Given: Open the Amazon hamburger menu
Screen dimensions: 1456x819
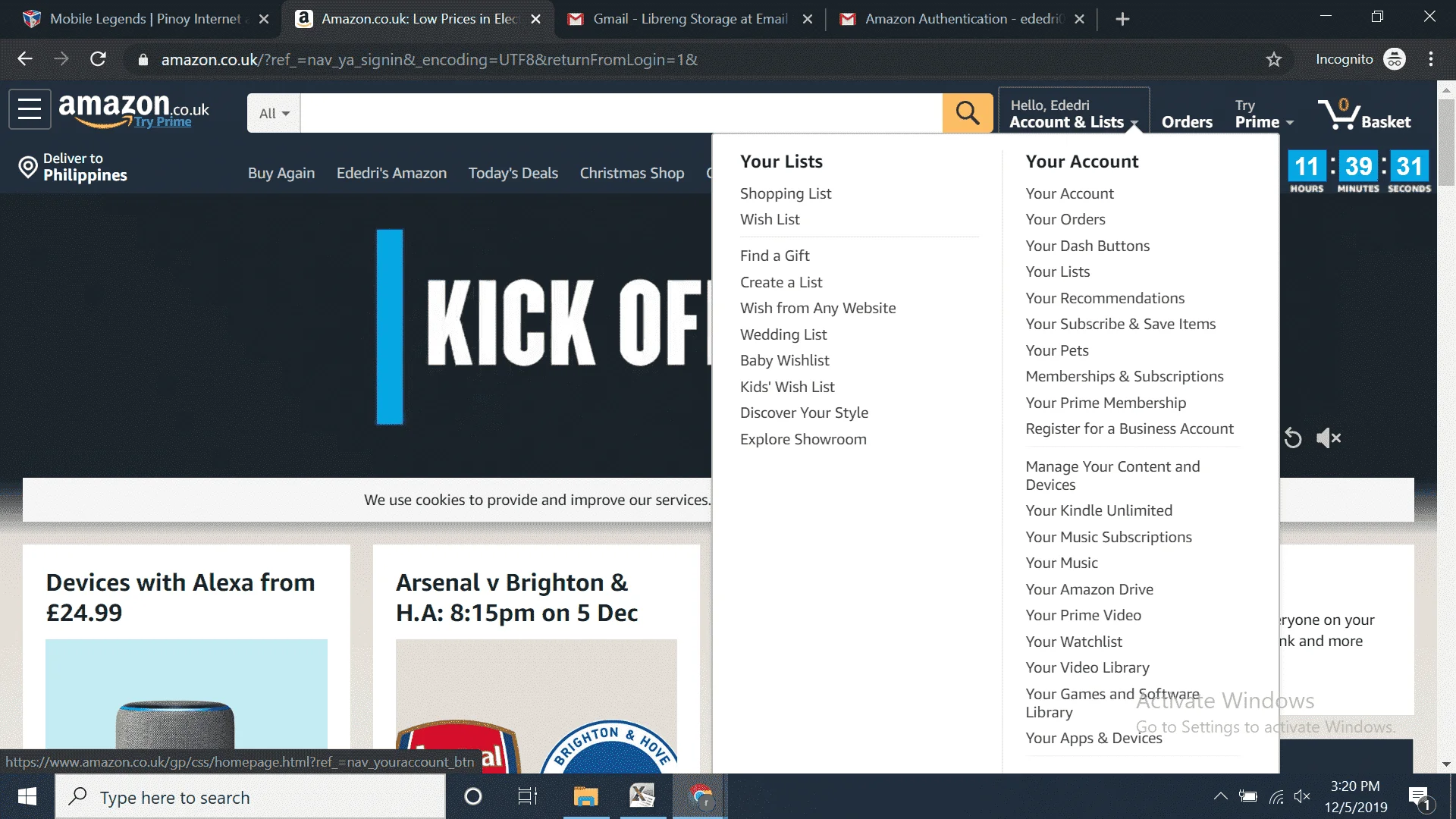Looking at the screenshot, I should click(30, 109).
